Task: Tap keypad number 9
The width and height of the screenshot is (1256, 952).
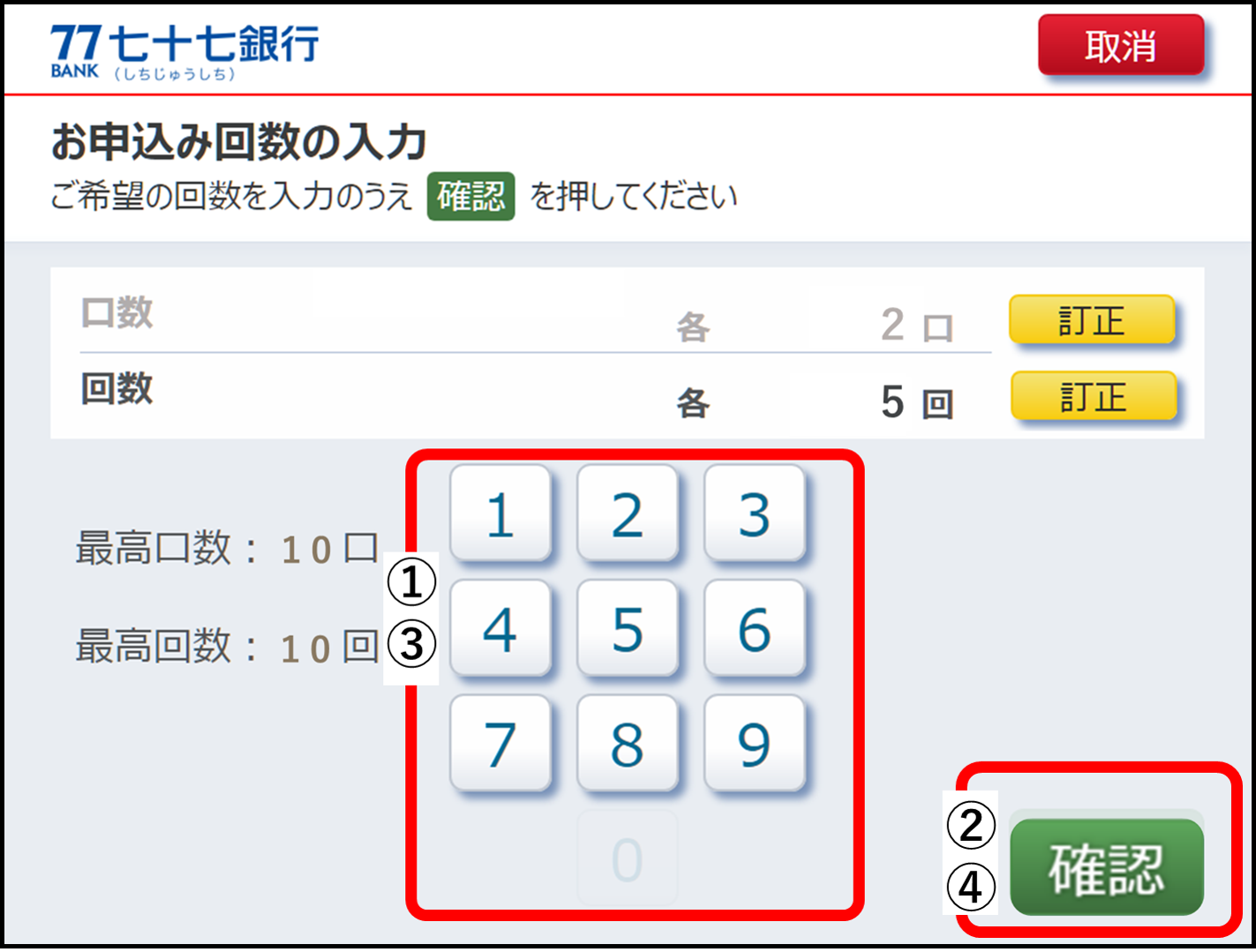Action: pyautogui.click(x=755, y=743)
